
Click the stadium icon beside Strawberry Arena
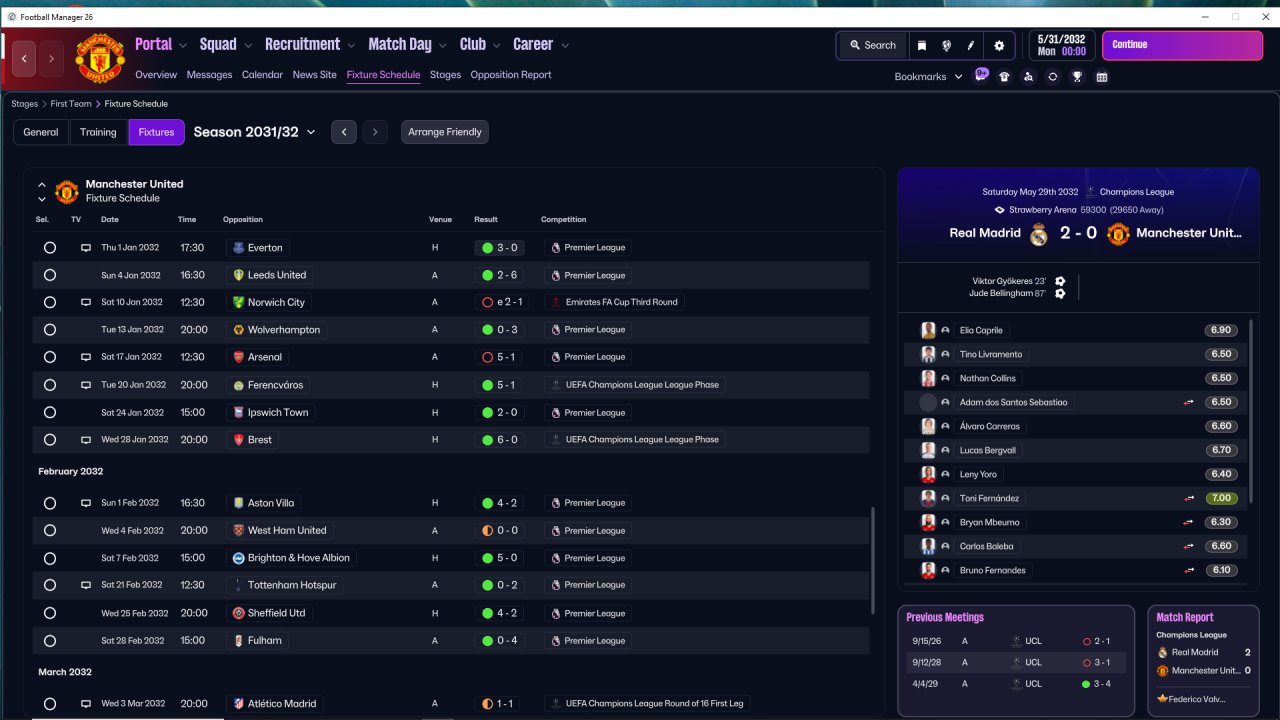pyautogui.click(x=1000, y=210)
